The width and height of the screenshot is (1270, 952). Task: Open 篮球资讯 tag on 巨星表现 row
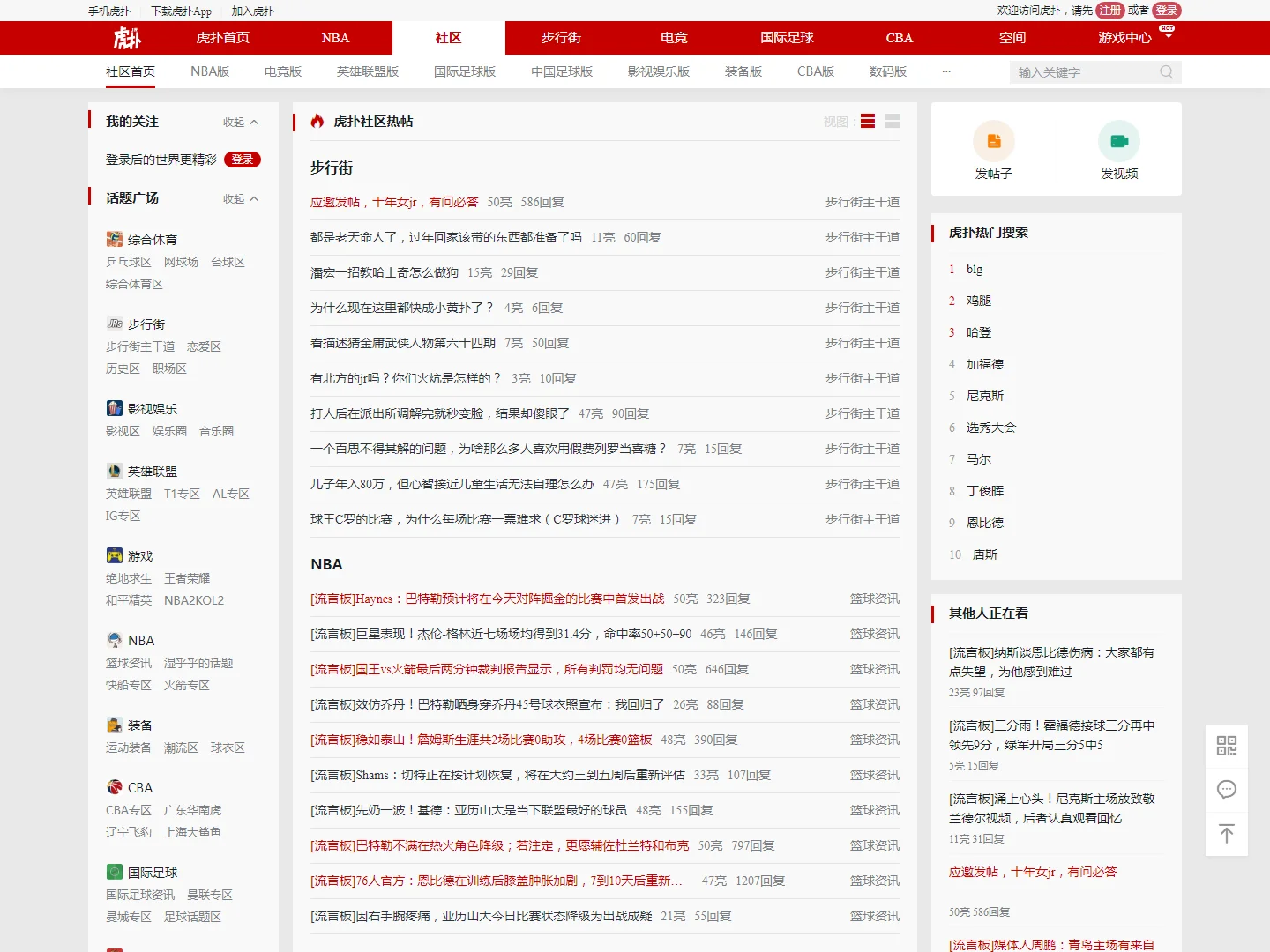(x=875, y=634)
